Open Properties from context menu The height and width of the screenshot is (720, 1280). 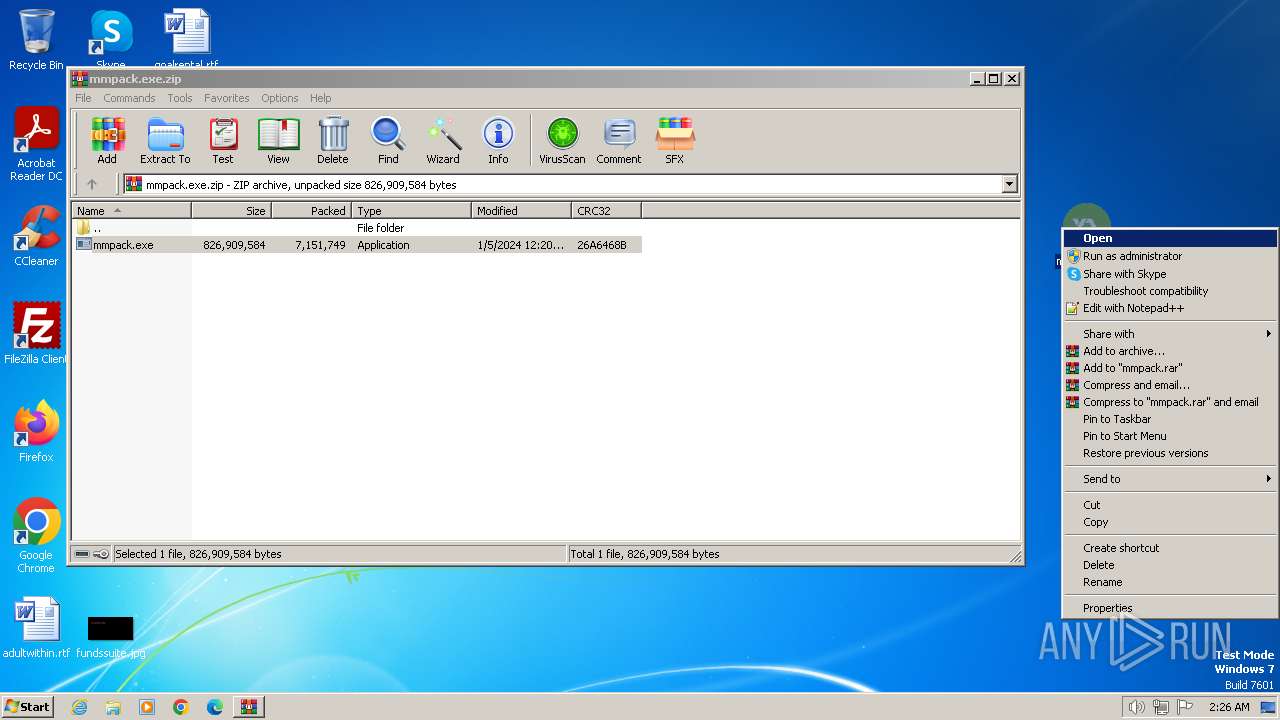1170,608
